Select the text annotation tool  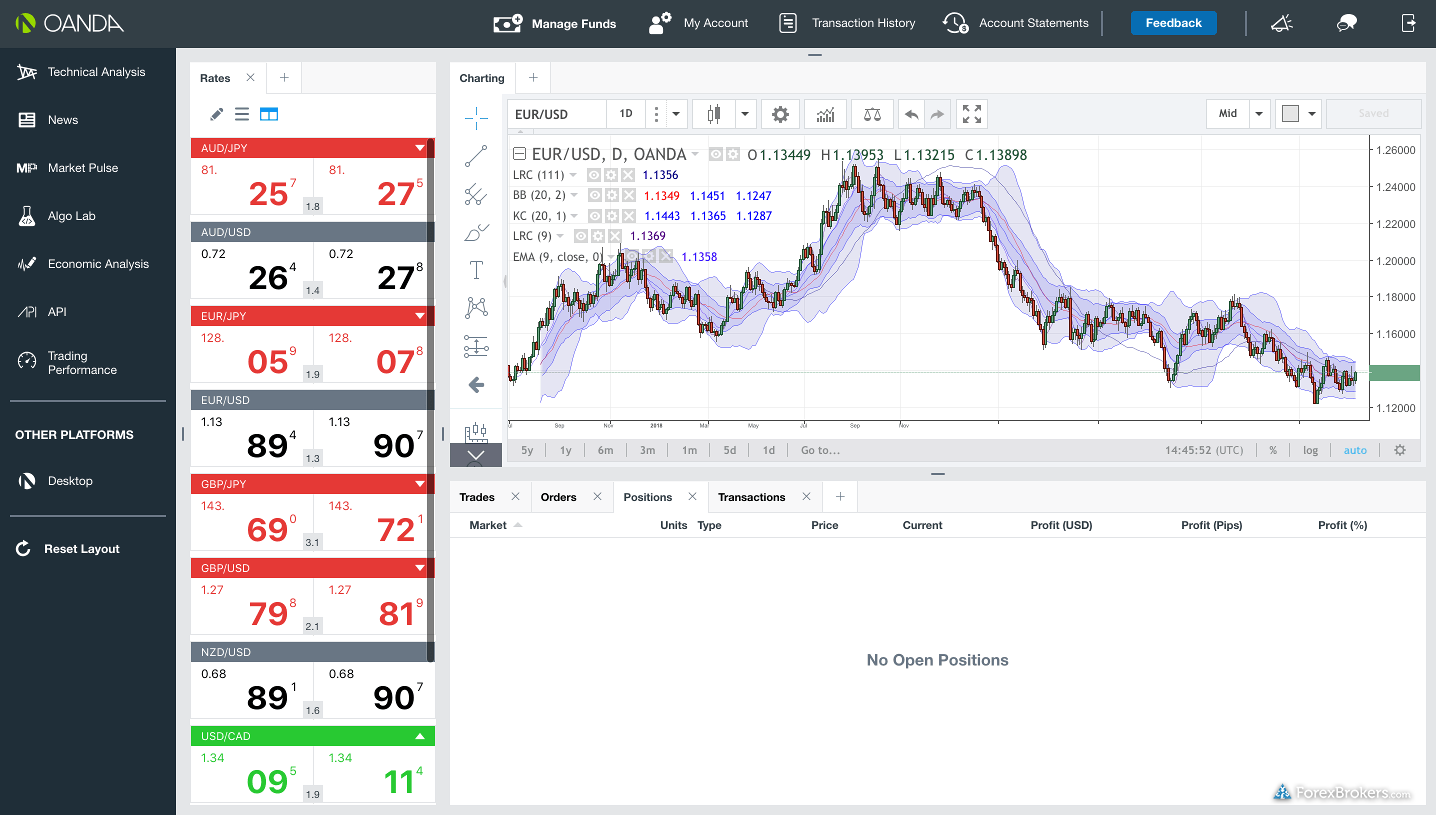(x=476, y=270)
